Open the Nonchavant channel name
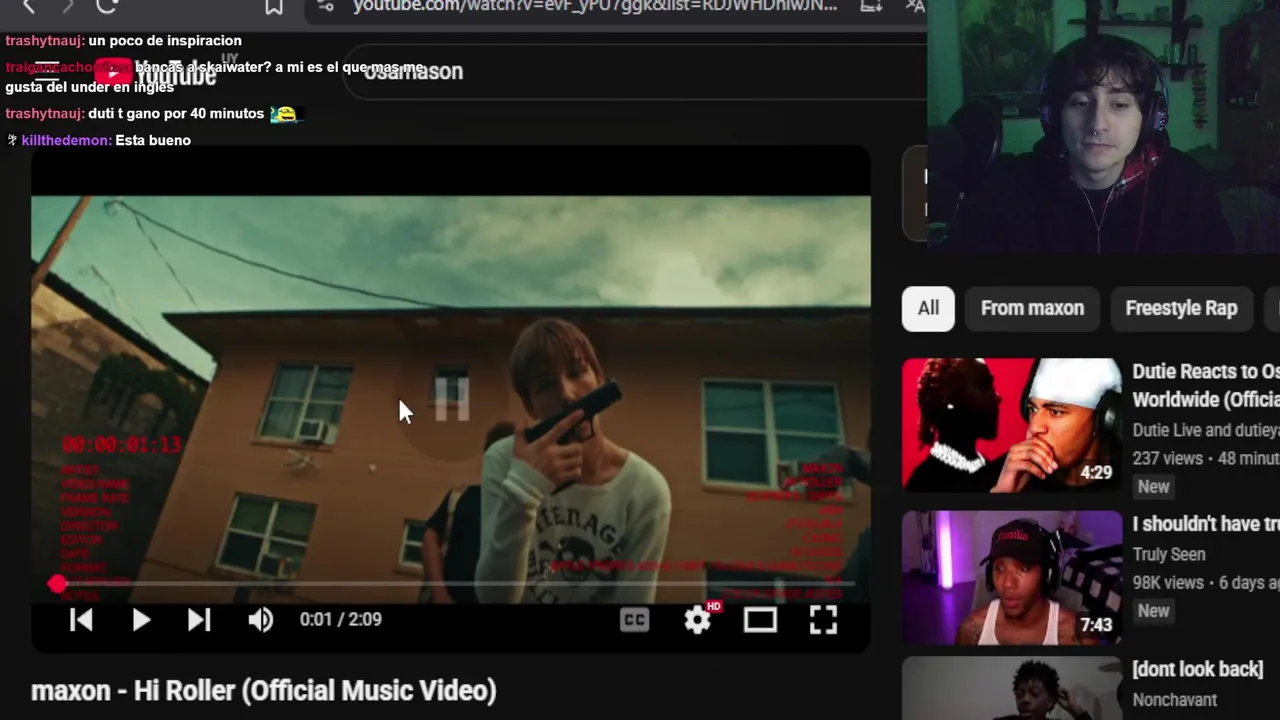This screenshot has width=1280, height=720. [1175, 700]
